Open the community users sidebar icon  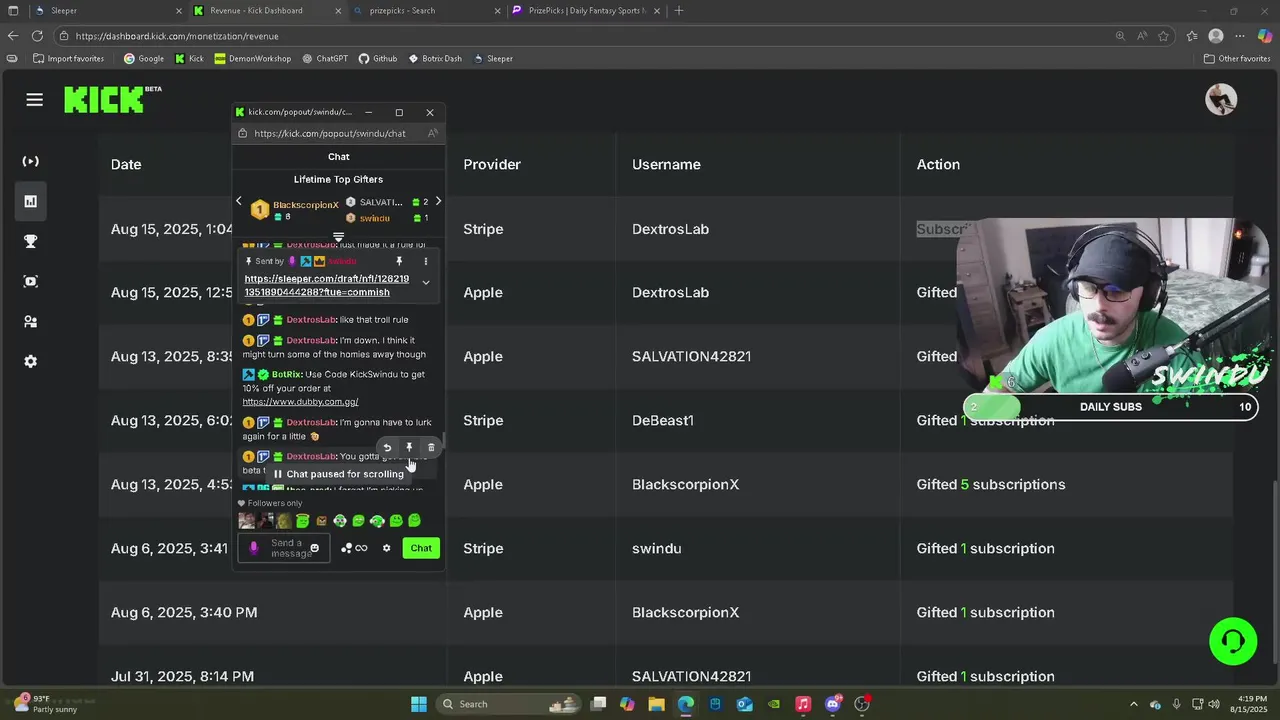(31, 321)
